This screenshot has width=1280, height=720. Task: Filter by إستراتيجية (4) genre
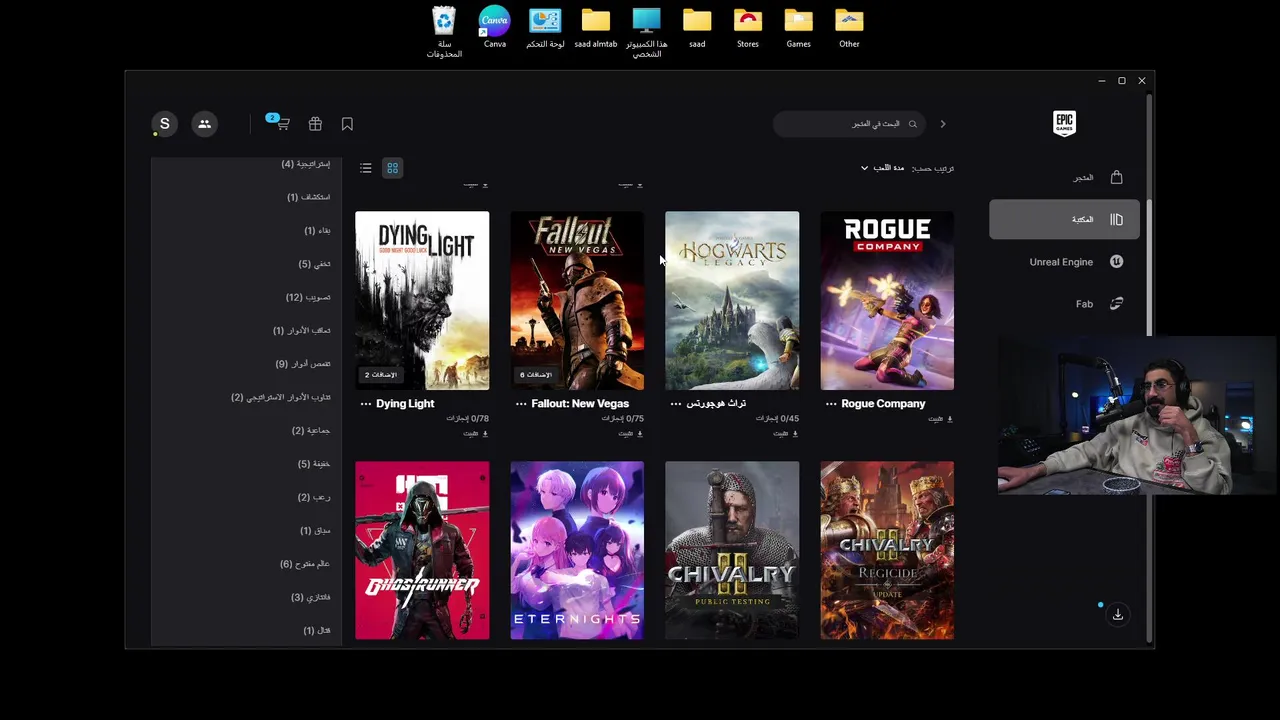(x=305, y=164)
